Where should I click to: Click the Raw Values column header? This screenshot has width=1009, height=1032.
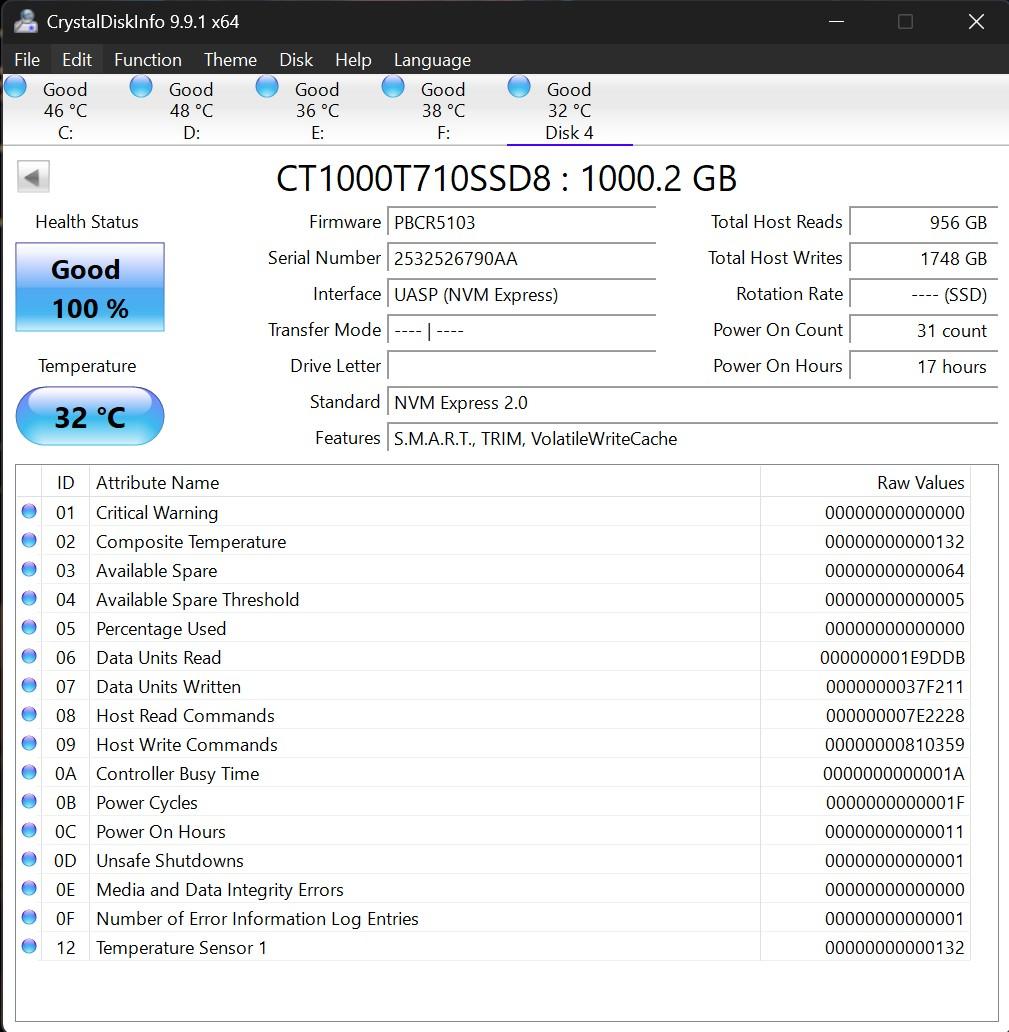(865, 482)
